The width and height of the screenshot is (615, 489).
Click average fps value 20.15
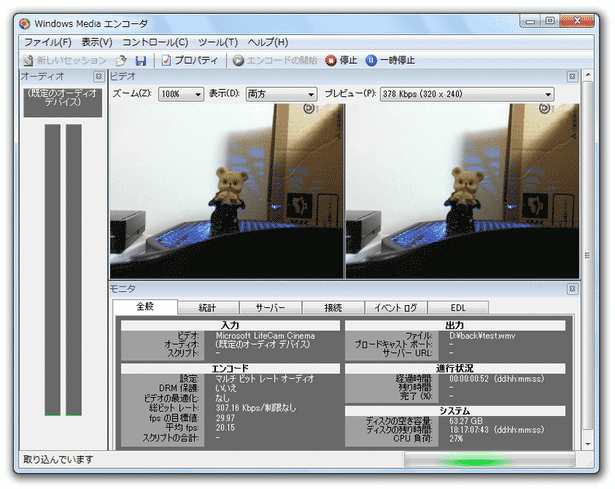click(x=225, y=428)
